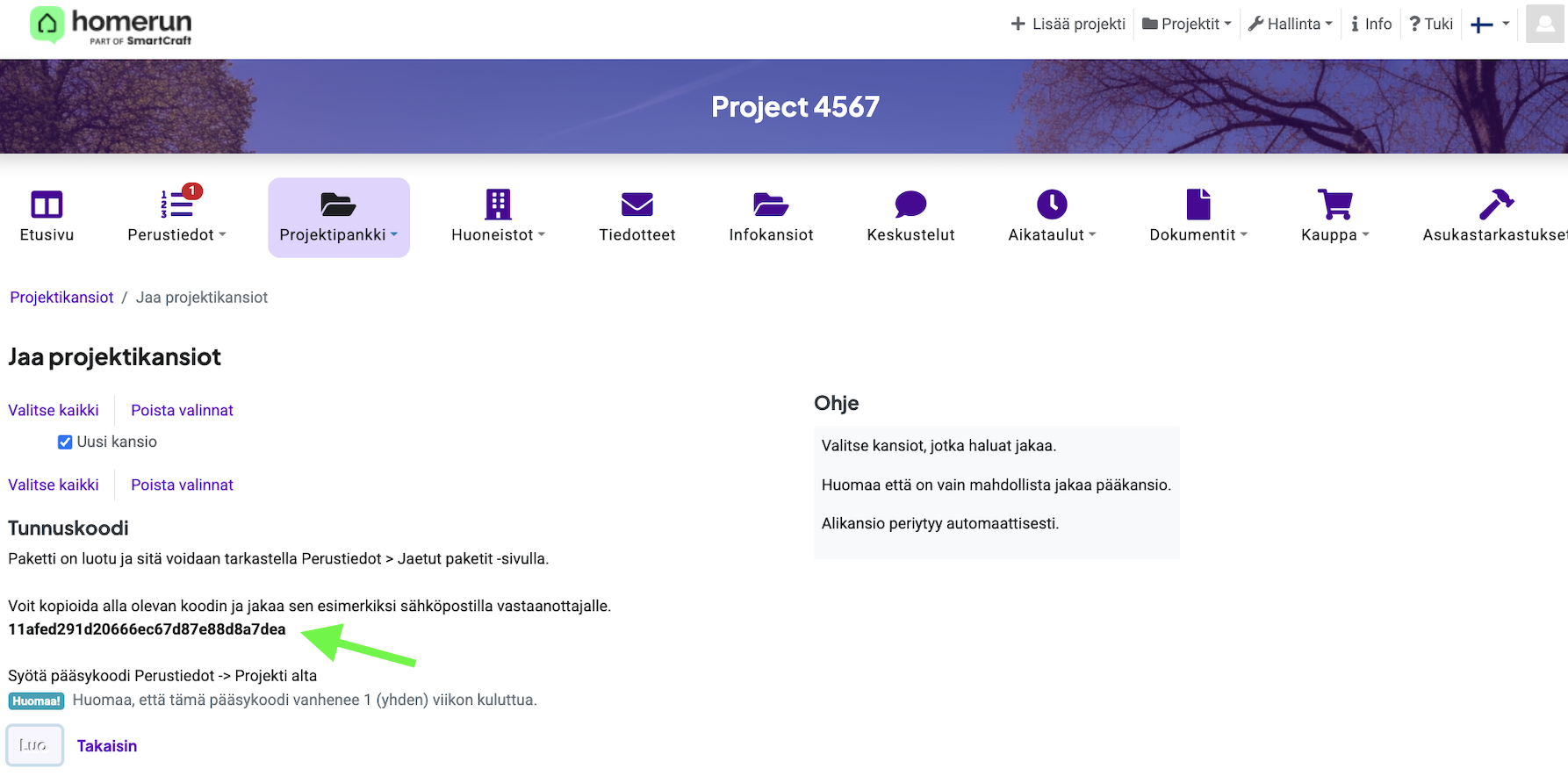Open the Projektipankki menu tab

pyautogui.click(x=338, y=218)
